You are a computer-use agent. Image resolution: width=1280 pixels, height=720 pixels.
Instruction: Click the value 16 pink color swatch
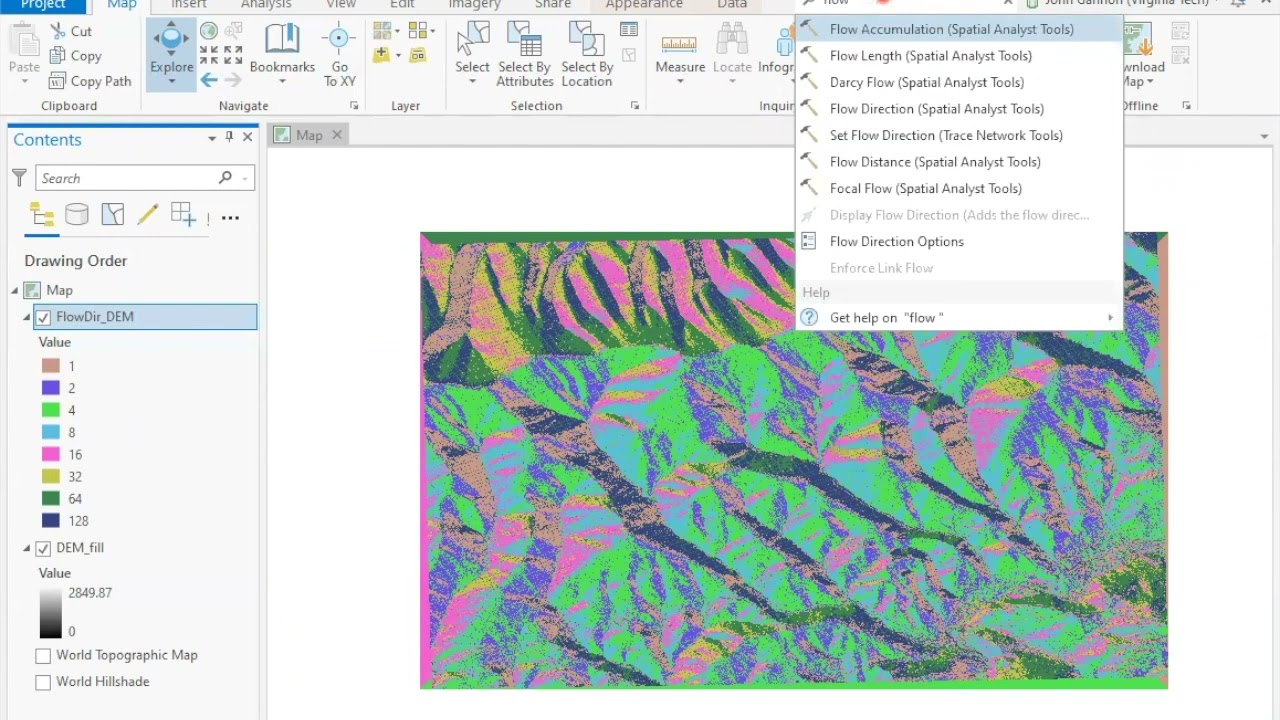click(x=50, y=454)
